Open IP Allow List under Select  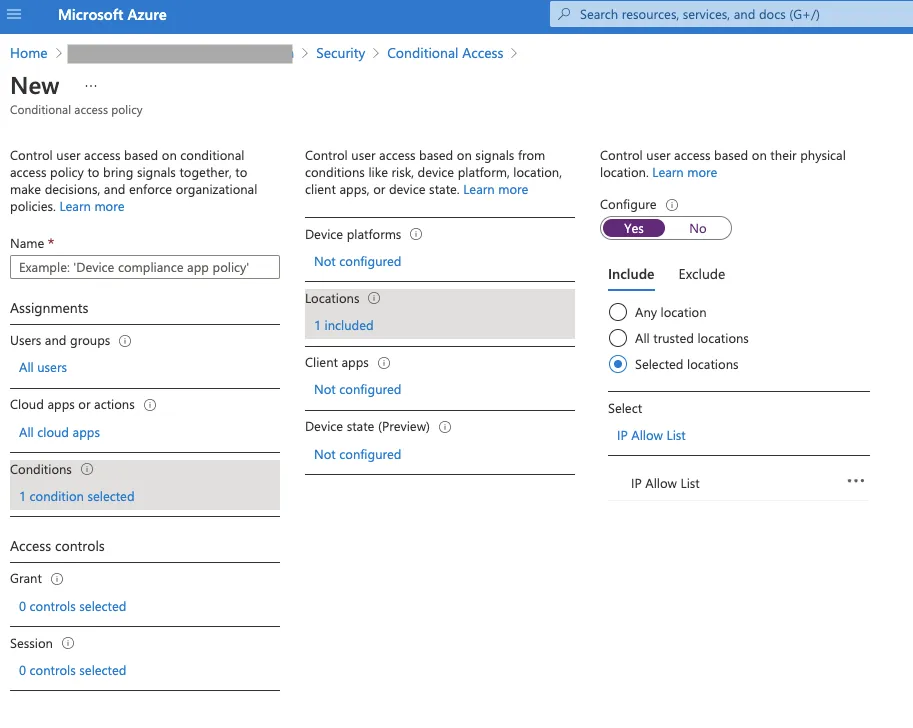tap(651, 436)
